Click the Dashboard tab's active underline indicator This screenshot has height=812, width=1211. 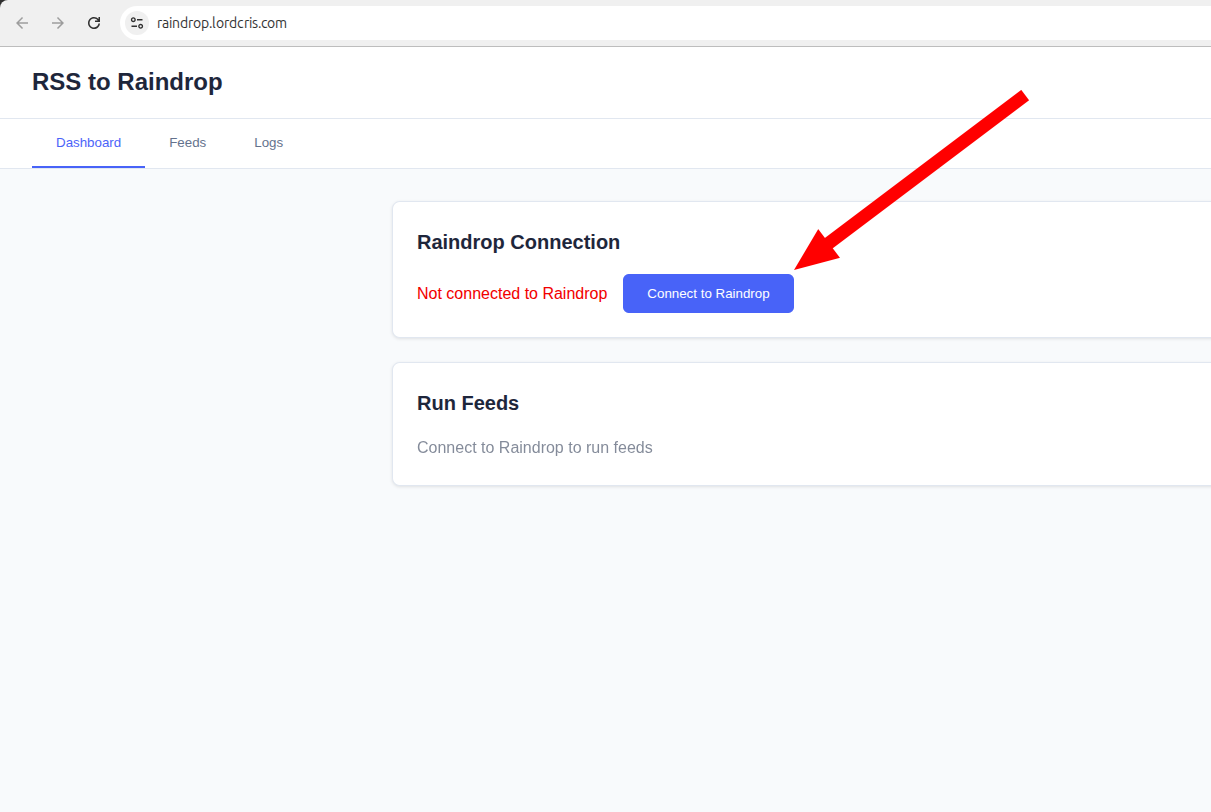[88, 166]
